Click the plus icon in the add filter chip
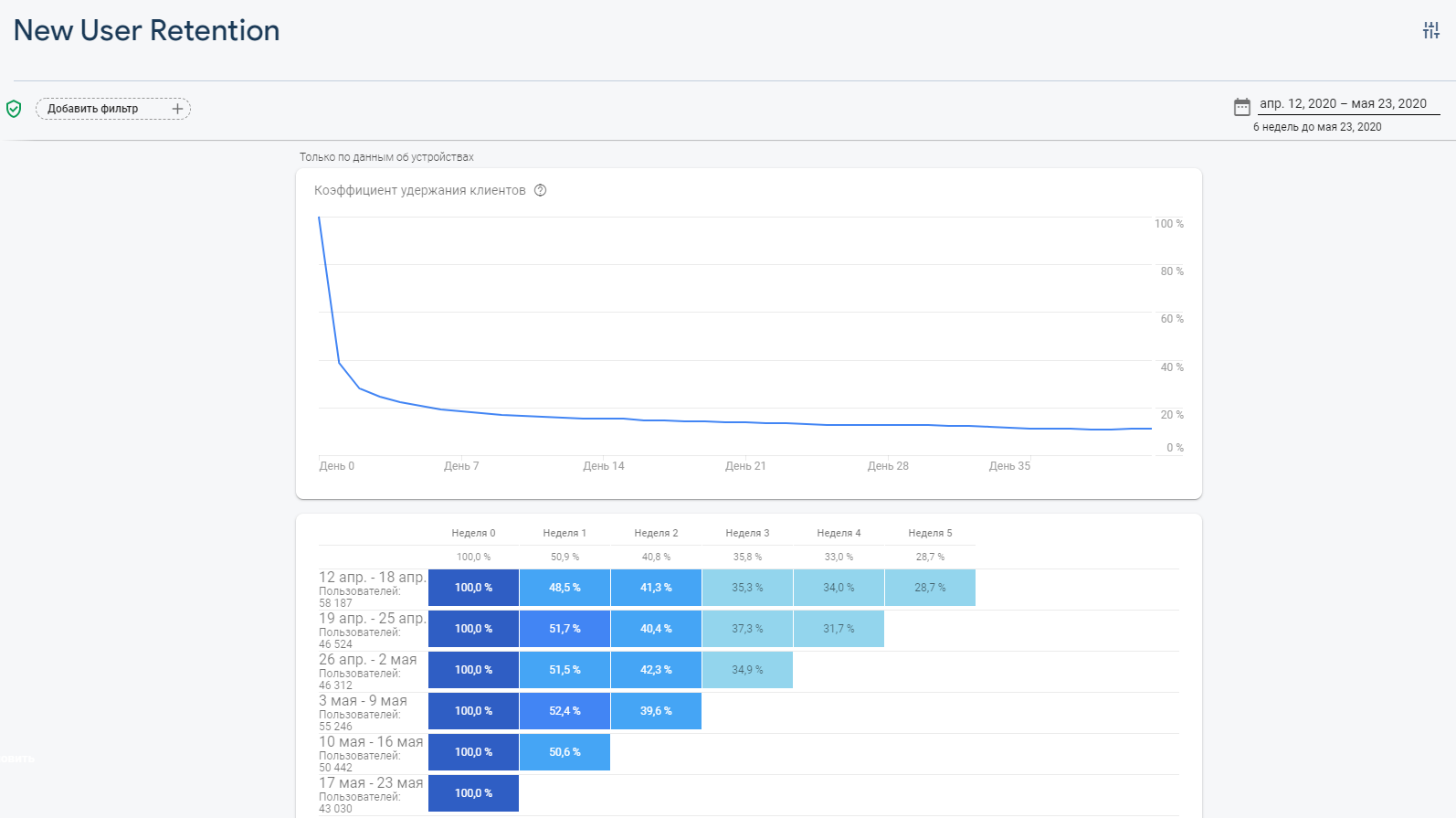This screenshot has width=1456, height=818. [177, 109]
